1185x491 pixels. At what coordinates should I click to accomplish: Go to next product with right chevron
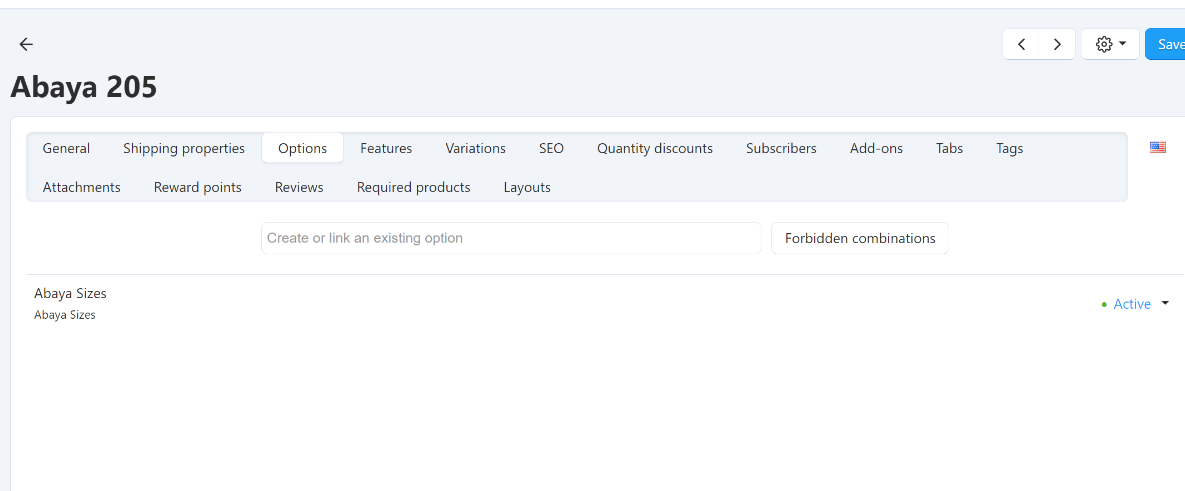(1057, 45)
